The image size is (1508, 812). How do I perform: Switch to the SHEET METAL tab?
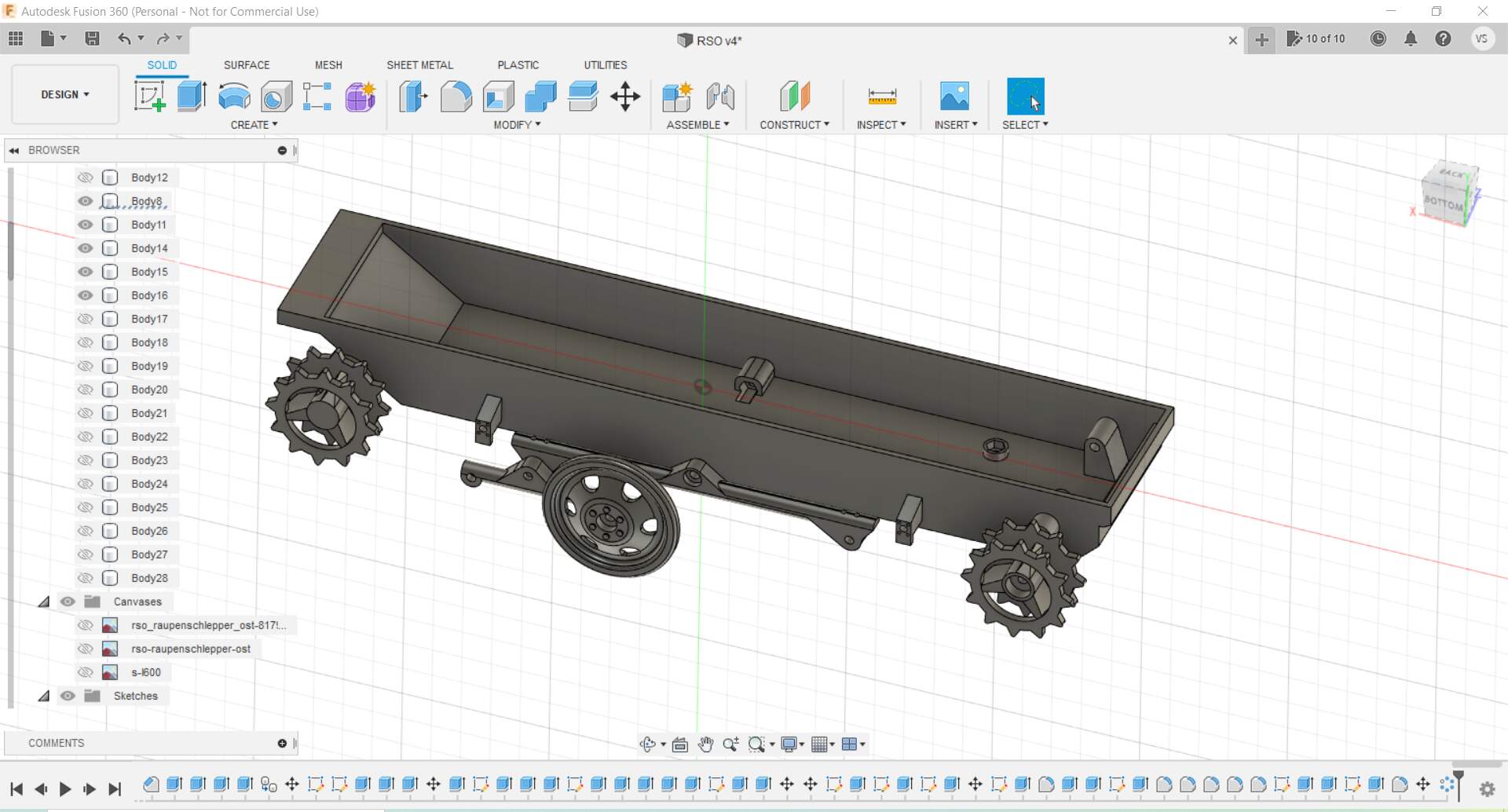coord(419,65)
